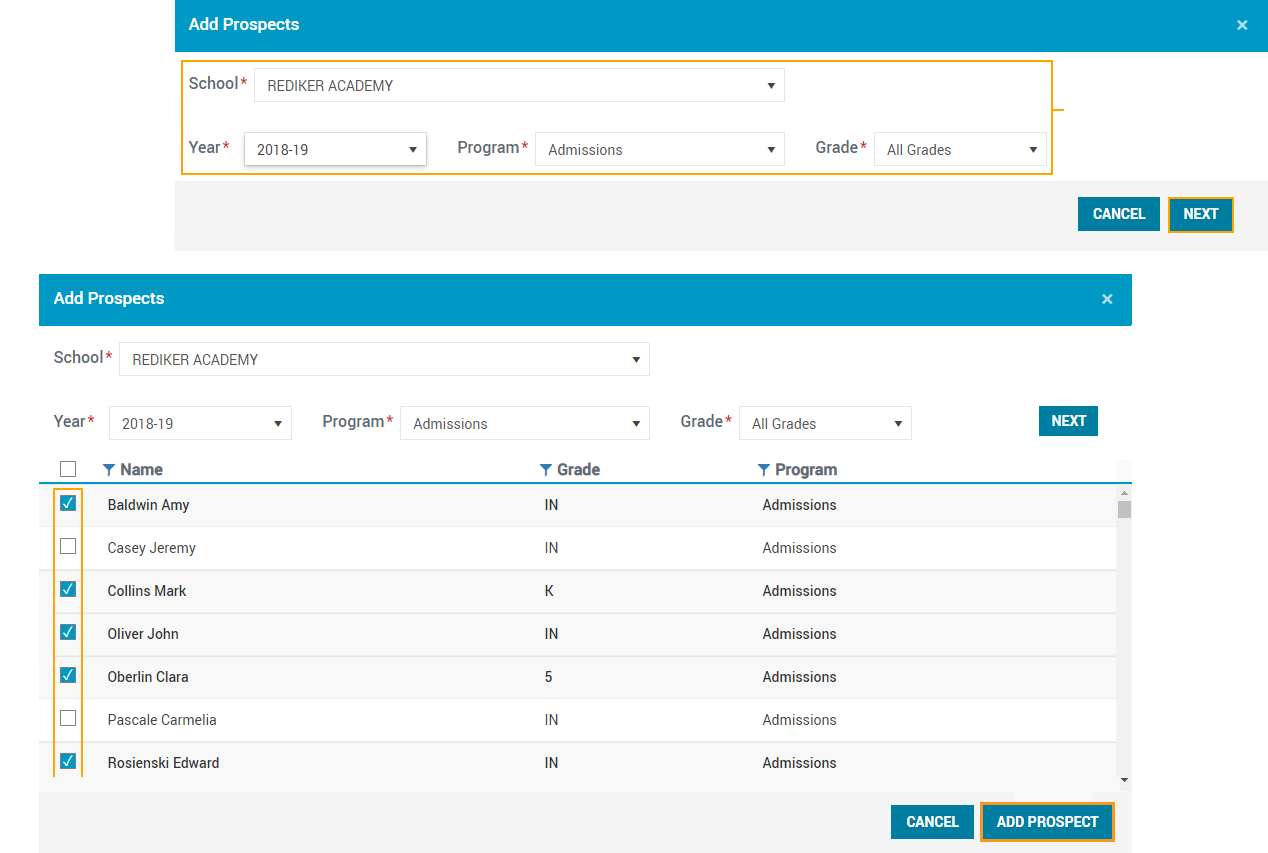Screen dimensions: 1268x853
Task: Click Cancel in the lower dialog
Action: [x=932, y=822]
